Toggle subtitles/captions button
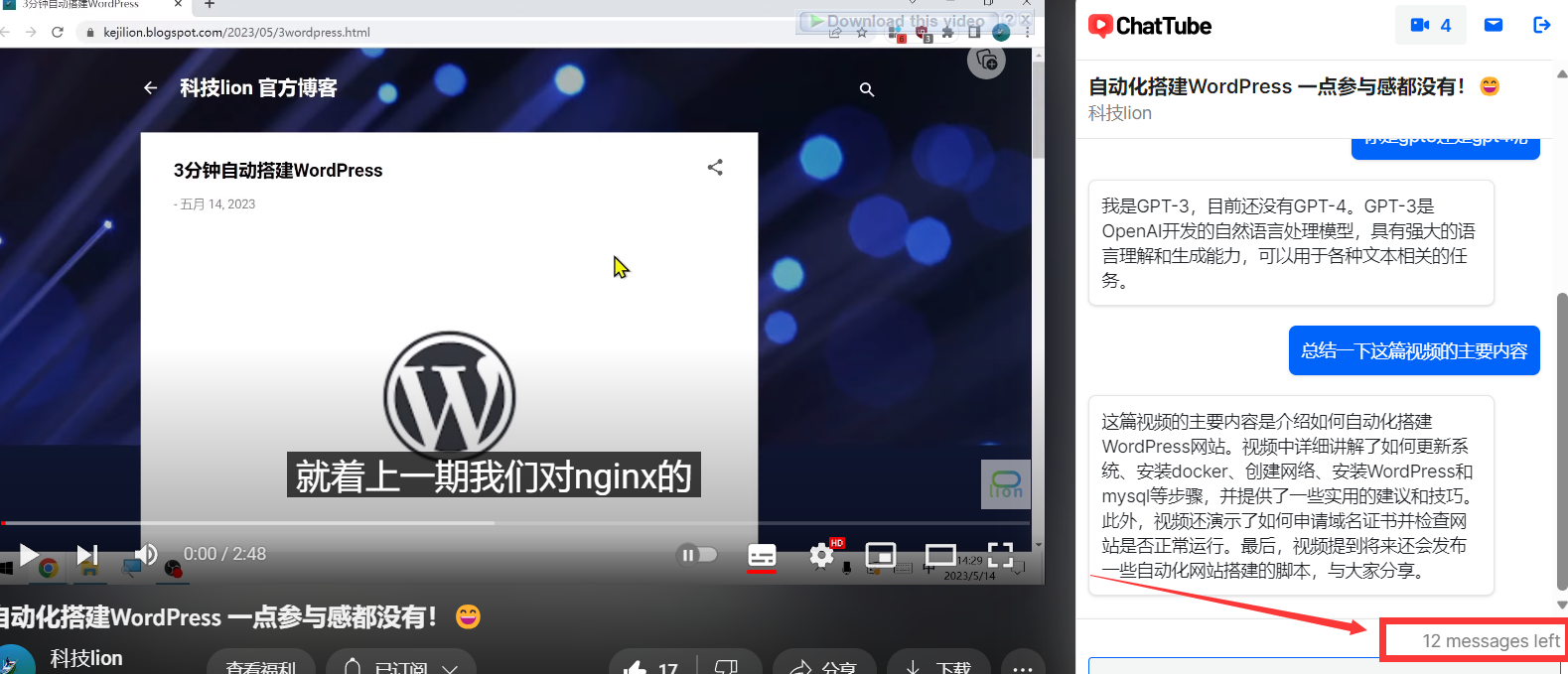The image size is (1568, 674). point(762,555)
